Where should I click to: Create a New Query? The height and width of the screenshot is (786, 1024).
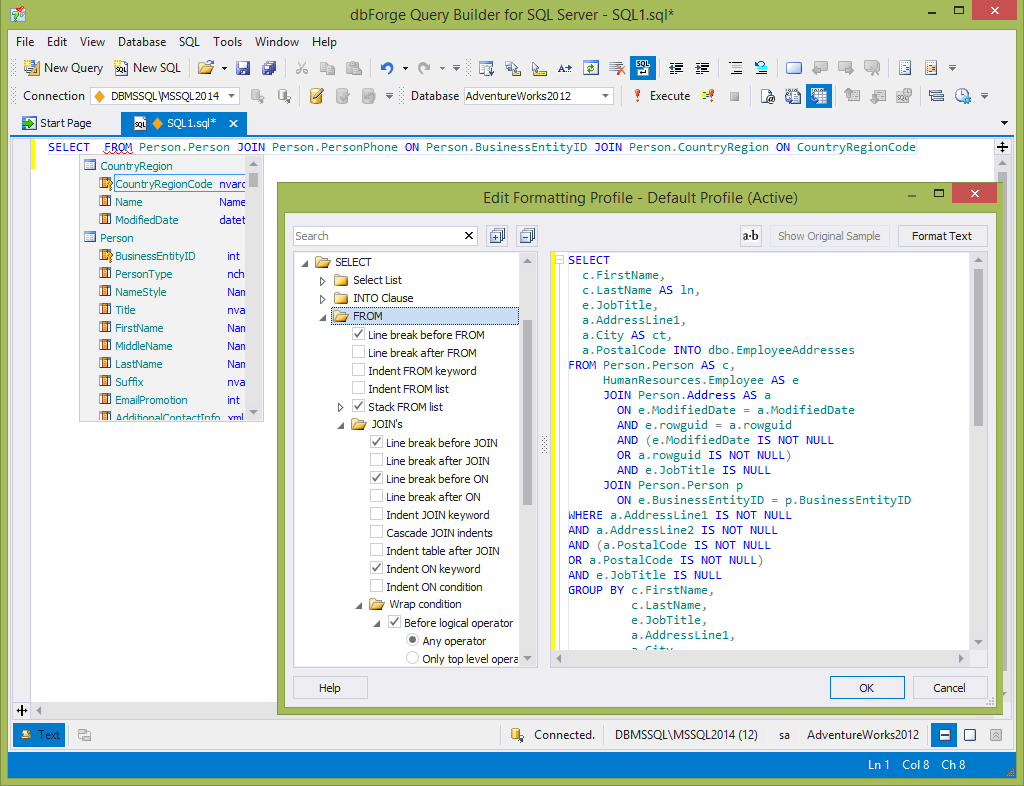(x=62, y=67)
